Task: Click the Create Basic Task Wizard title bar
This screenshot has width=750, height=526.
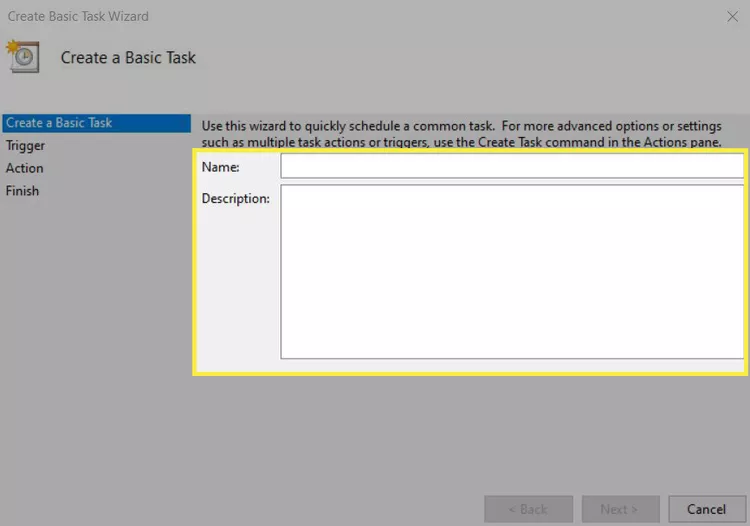Action: coord(300,17)
